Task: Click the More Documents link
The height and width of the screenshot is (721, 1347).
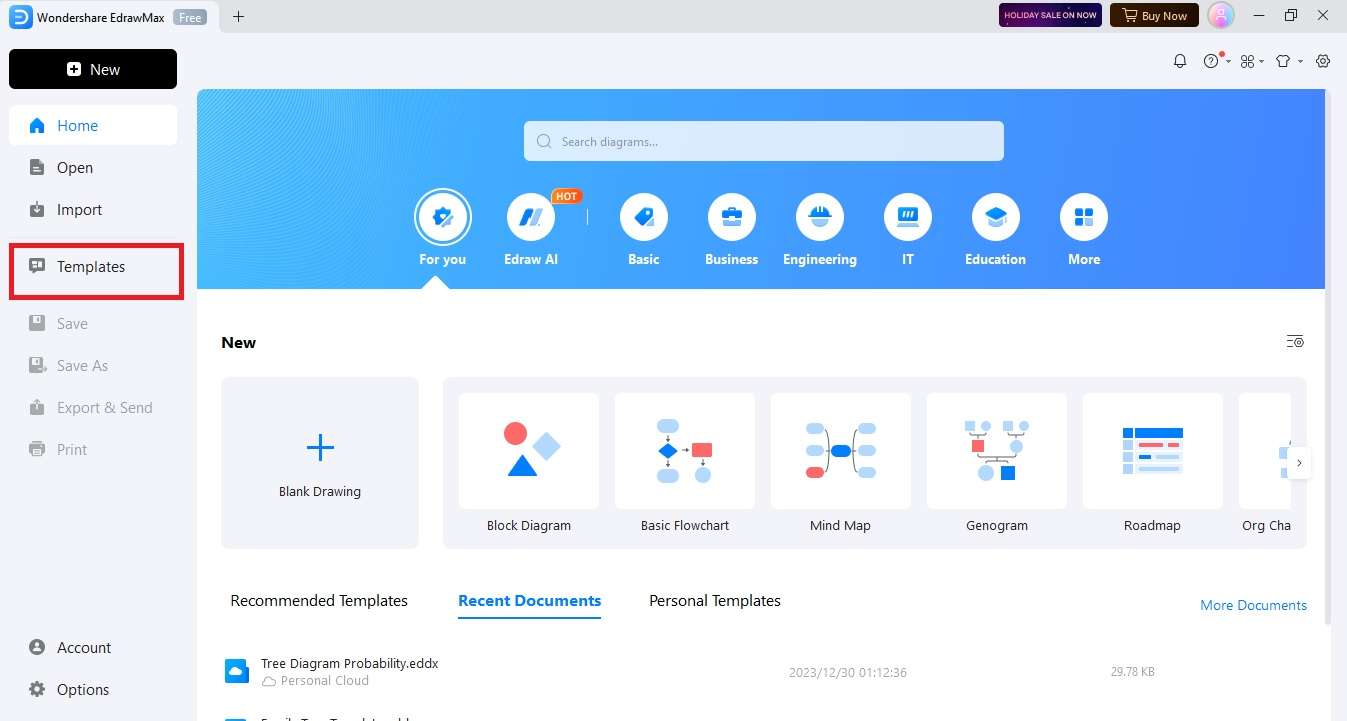Action: pyautogui.click(x=1253, y=605)
